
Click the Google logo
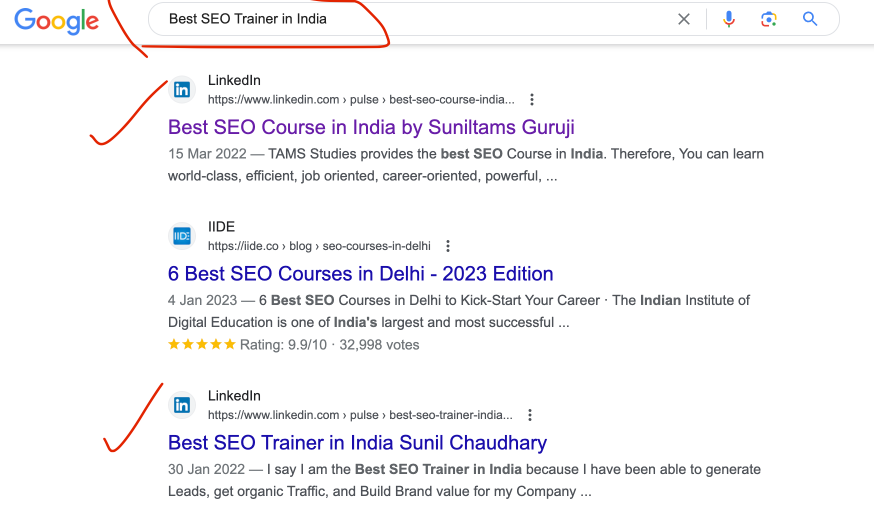pos(56,21)
